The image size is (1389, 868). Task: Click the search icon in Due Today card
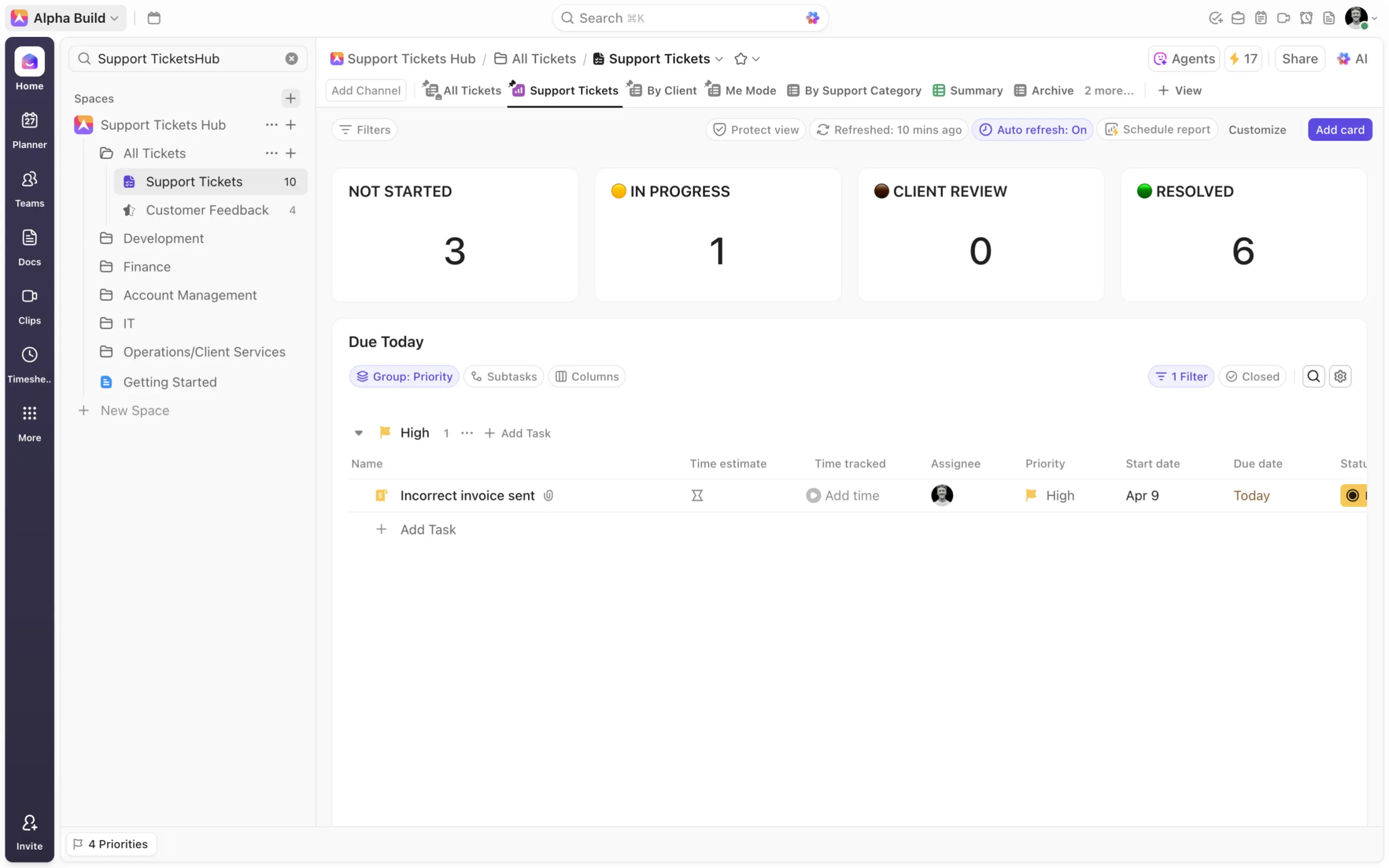coord(1313,376)
